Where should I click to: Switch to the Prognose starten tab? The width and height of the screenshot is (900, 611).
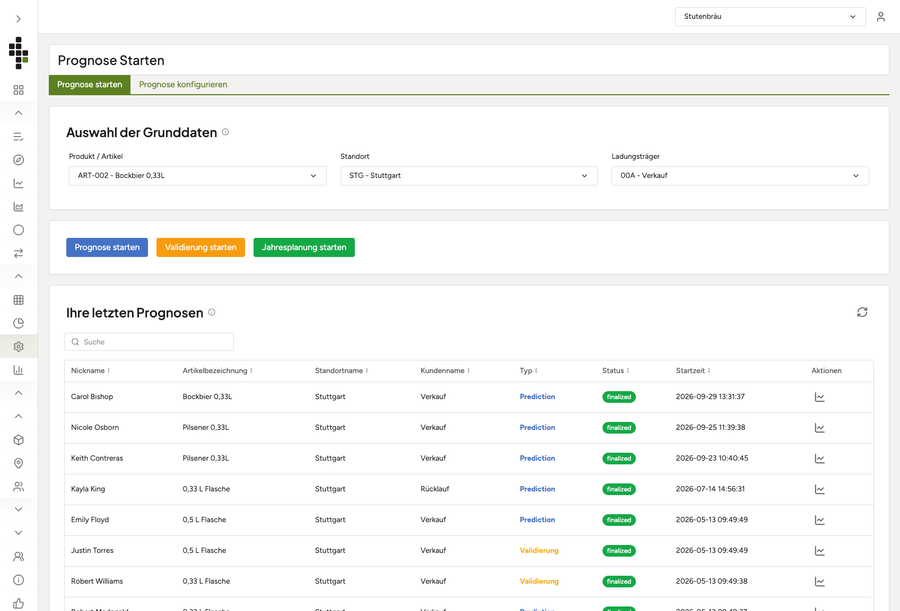(90, 84)
